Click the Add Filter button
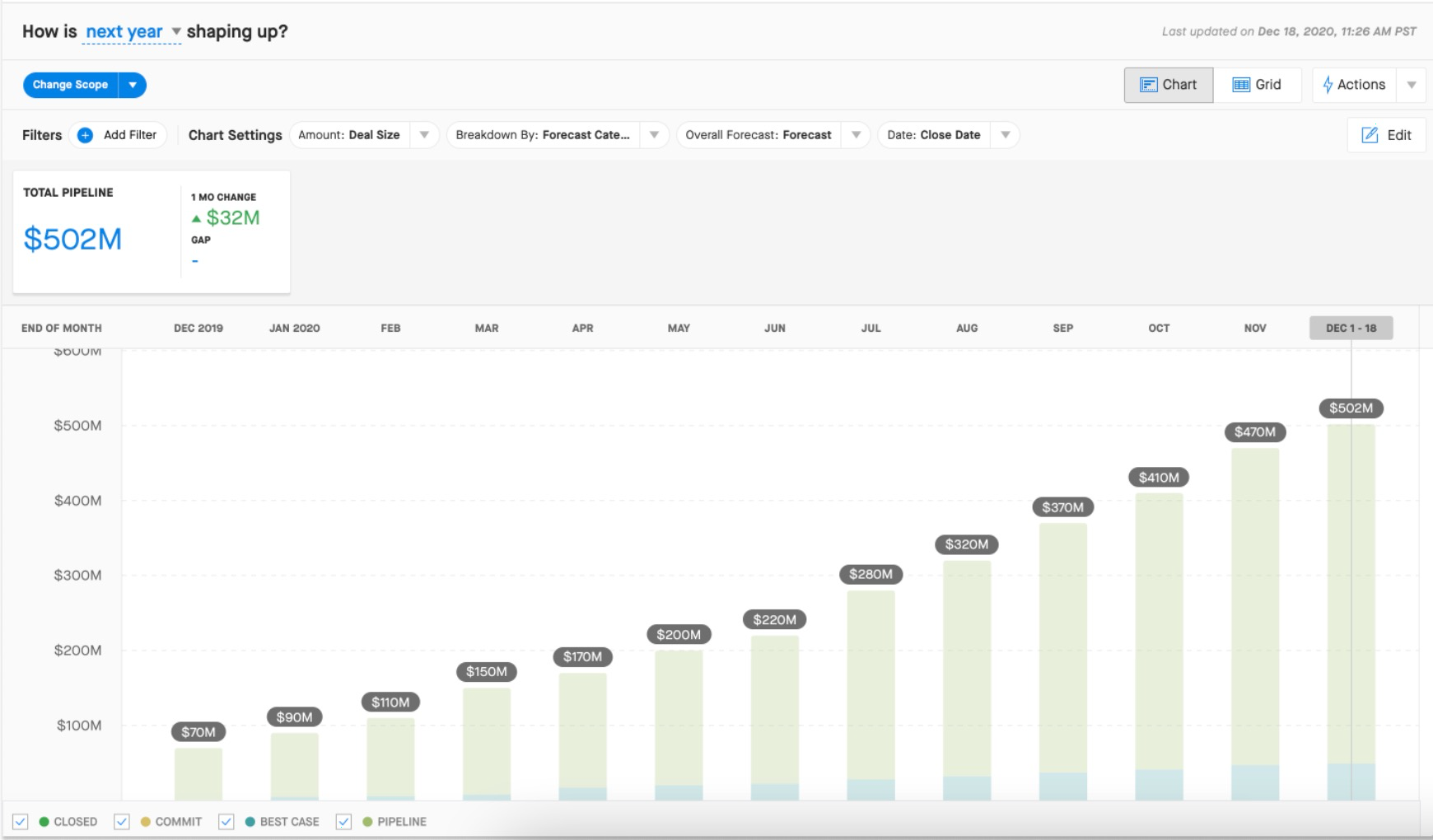This screenshot has width=1433, height=840. point(119,135)
